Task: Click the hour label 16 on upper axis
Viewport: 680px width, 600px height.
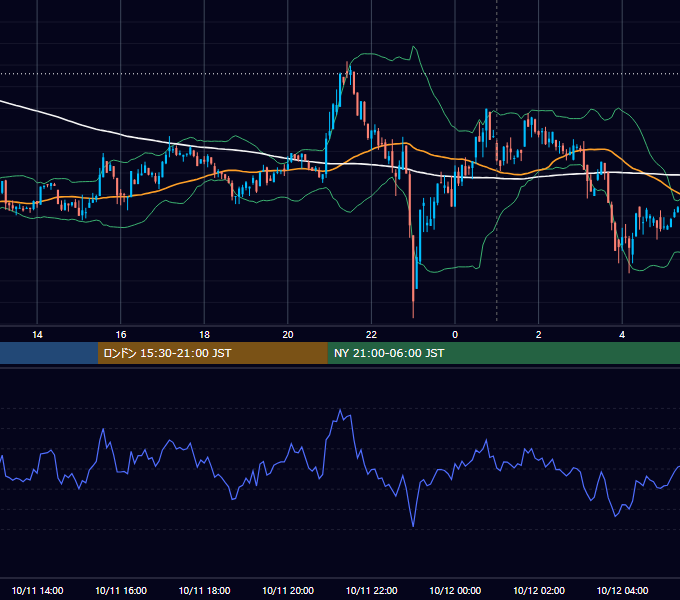Action: click(121, 335)
